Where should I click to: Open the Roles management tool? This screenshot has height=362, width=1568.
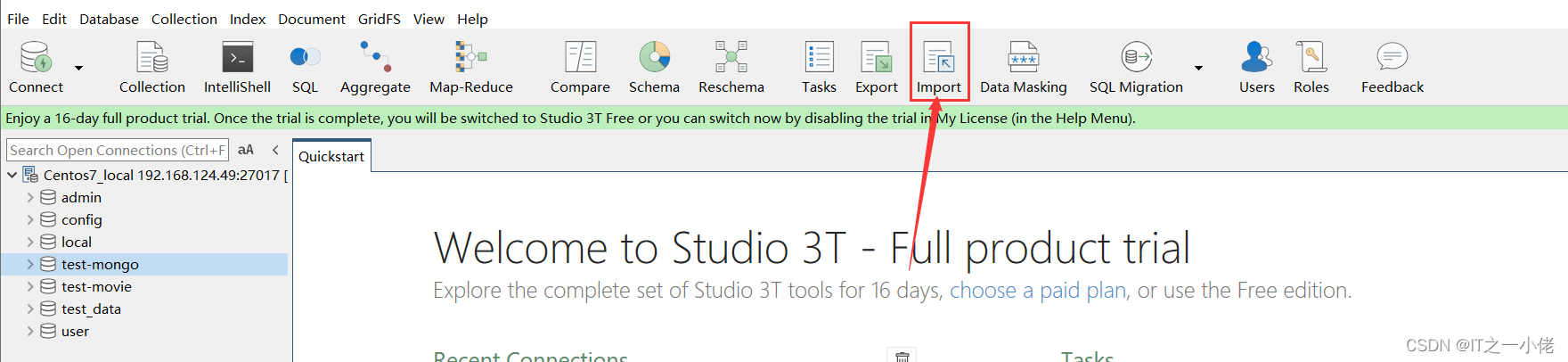pyautogui.click(x=1311, y=67)
